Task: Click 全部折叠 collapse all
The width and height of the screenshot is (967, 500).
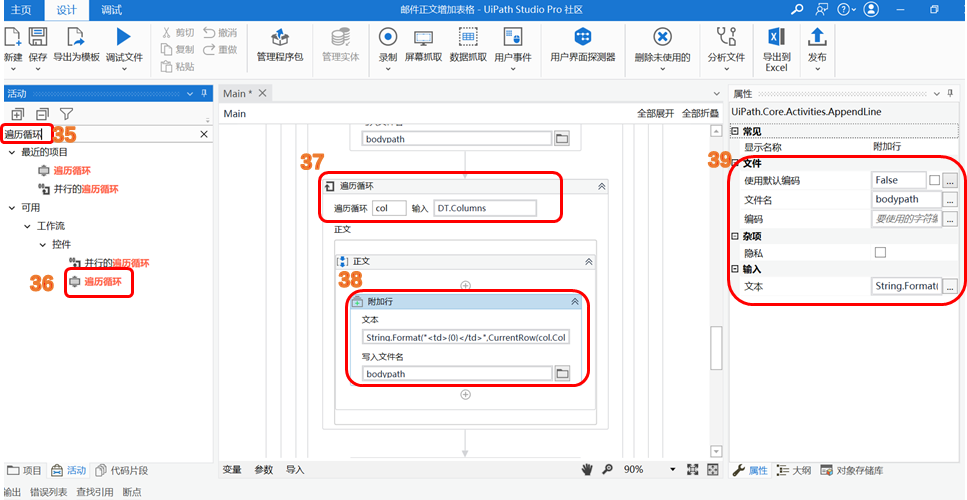Action: [700, 113]
